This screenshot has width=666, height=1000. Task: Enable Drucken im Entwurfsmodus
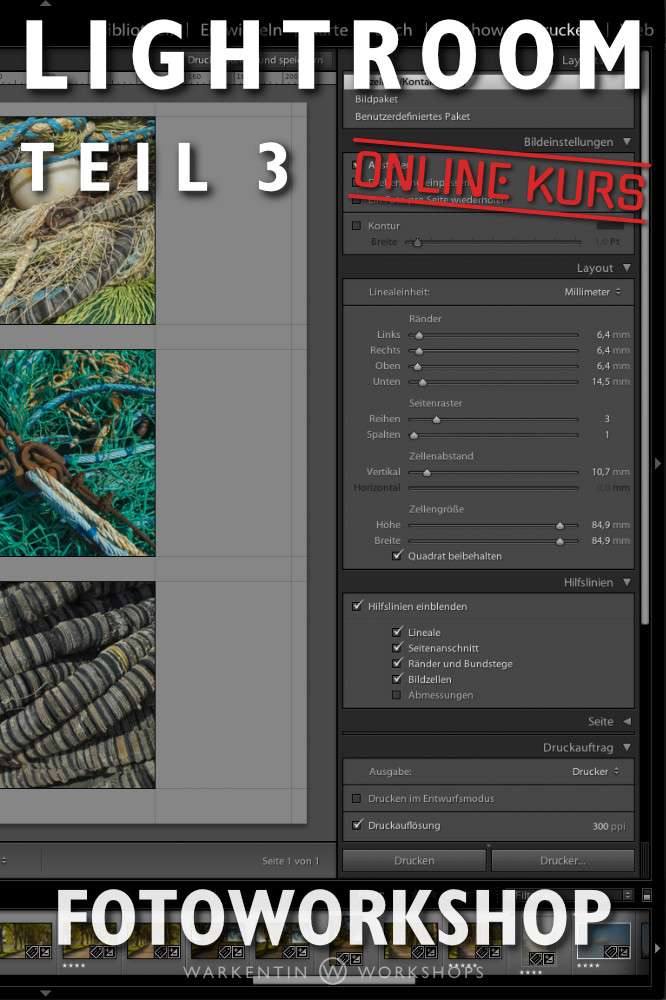[357, 798]
